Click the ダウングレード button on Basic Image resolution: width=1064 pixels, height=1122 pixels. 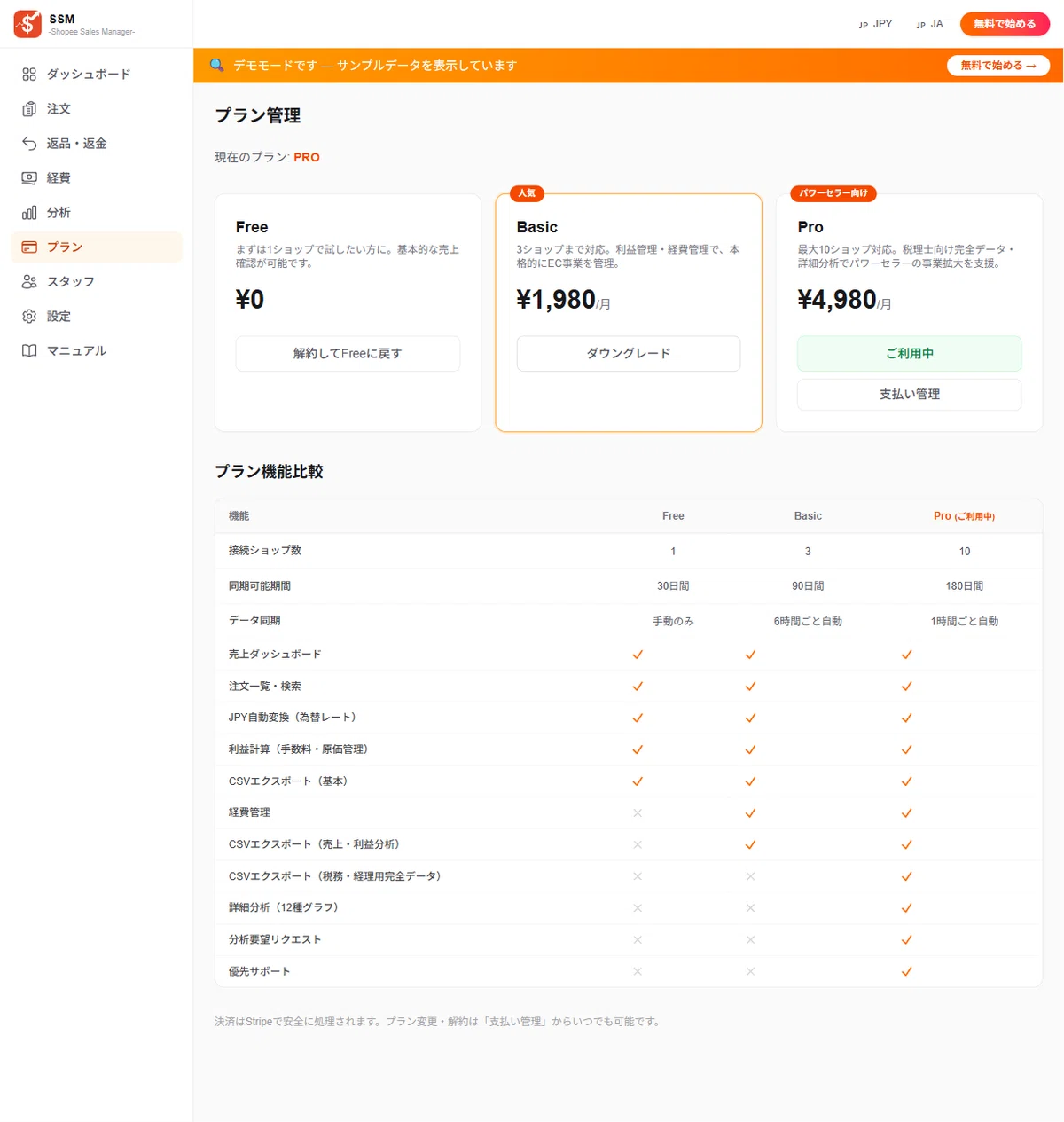pos(629,353)
